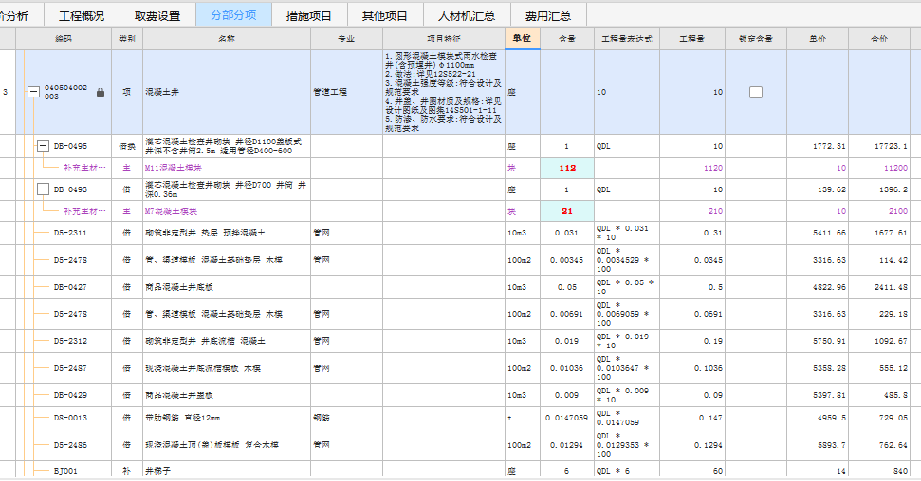Click the 工程量表达式 column header
The width and height of the screenshot is (921, 481).
click(627, 39)
